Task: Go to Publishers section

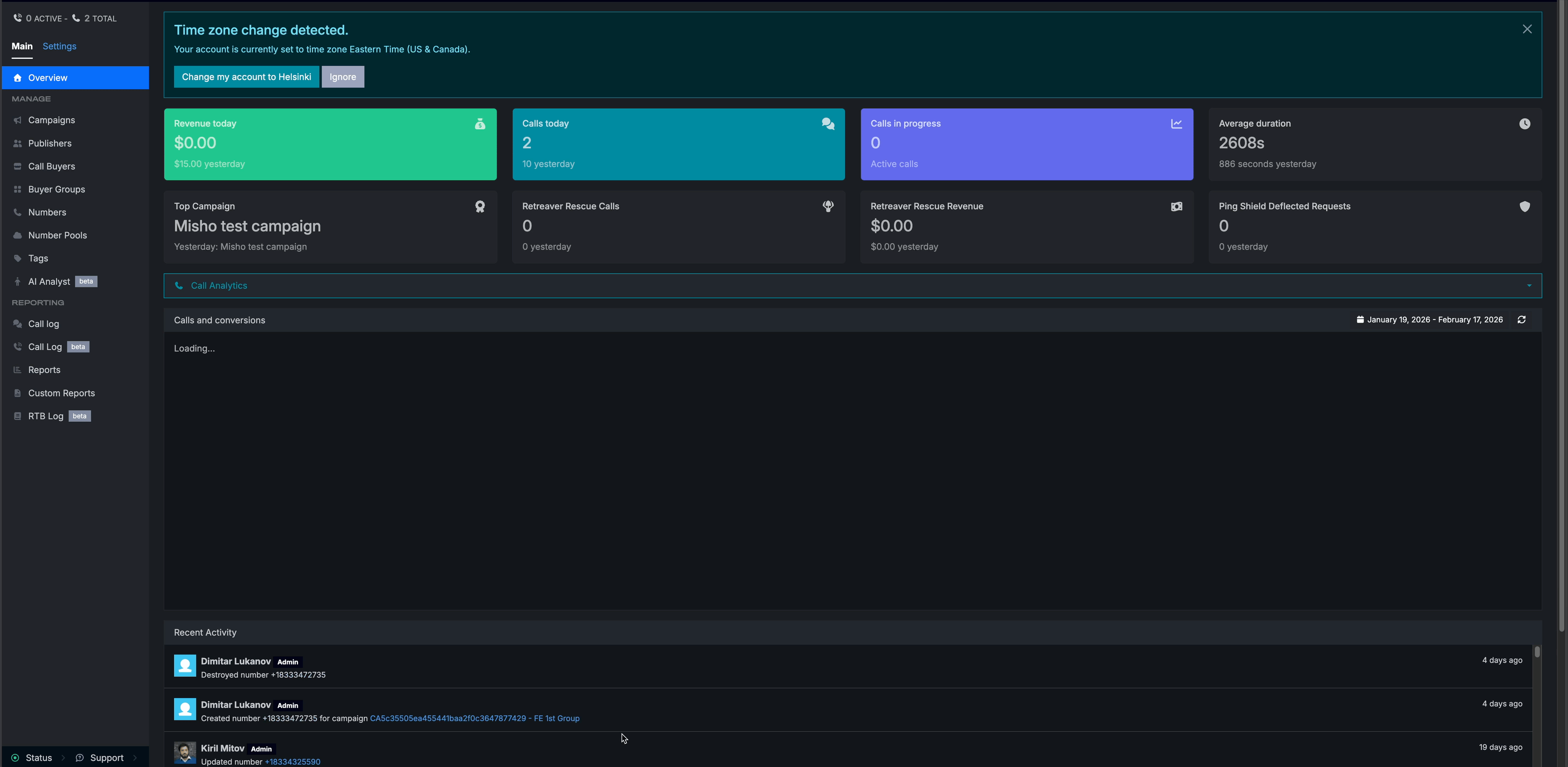Action: coord(49,144)
